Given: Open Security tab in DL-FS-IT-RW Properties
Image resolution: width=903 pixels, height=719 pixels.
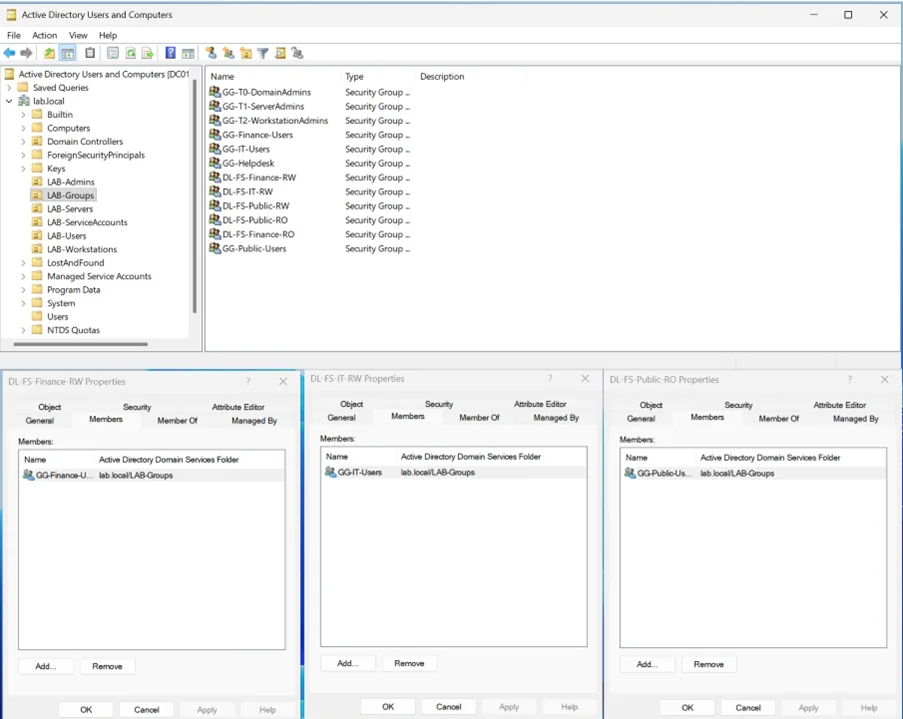Looking at the screenshot, I should coord(439,404).
